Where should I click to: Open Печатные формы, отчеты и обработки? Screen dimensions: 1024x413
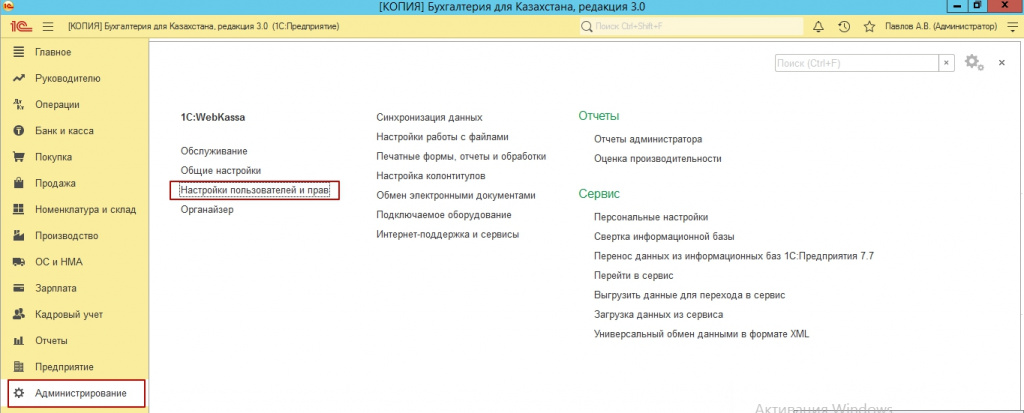pos(461,157)
